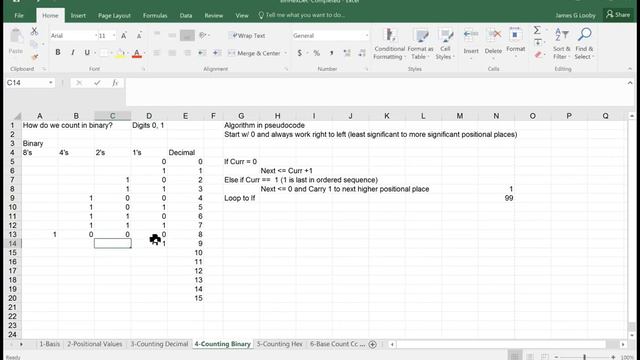Click Clear eraser icon
This screenshot has height=360, width=640.
click(x=538, y=55)
